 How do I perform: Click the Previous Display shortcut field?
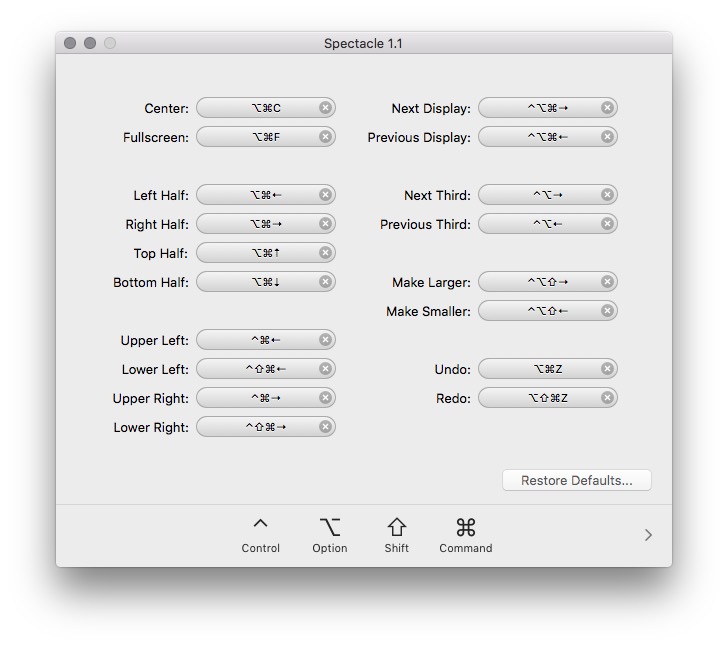click(540, 137)
